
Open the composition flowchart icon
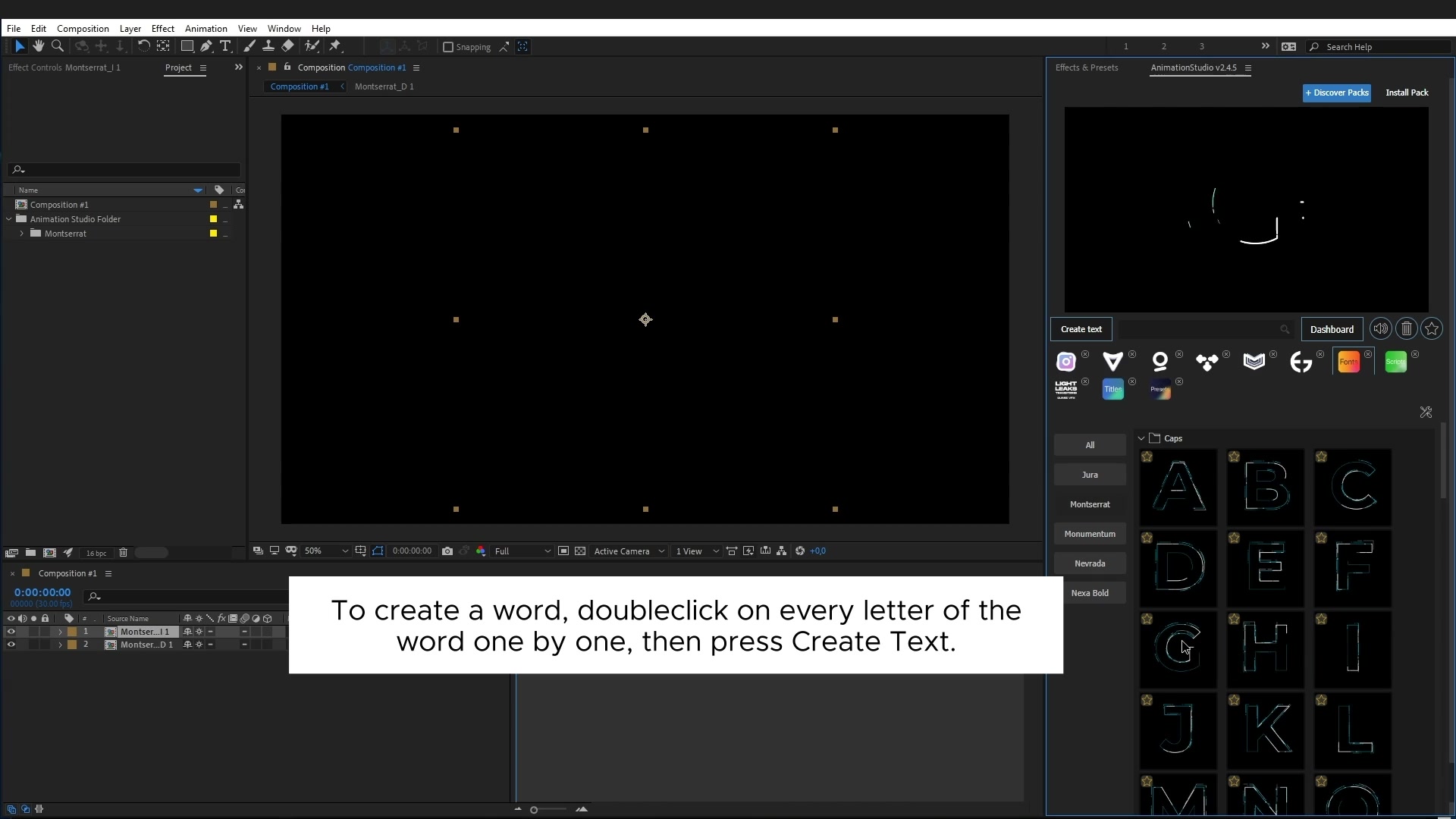(x=782, y=551)
